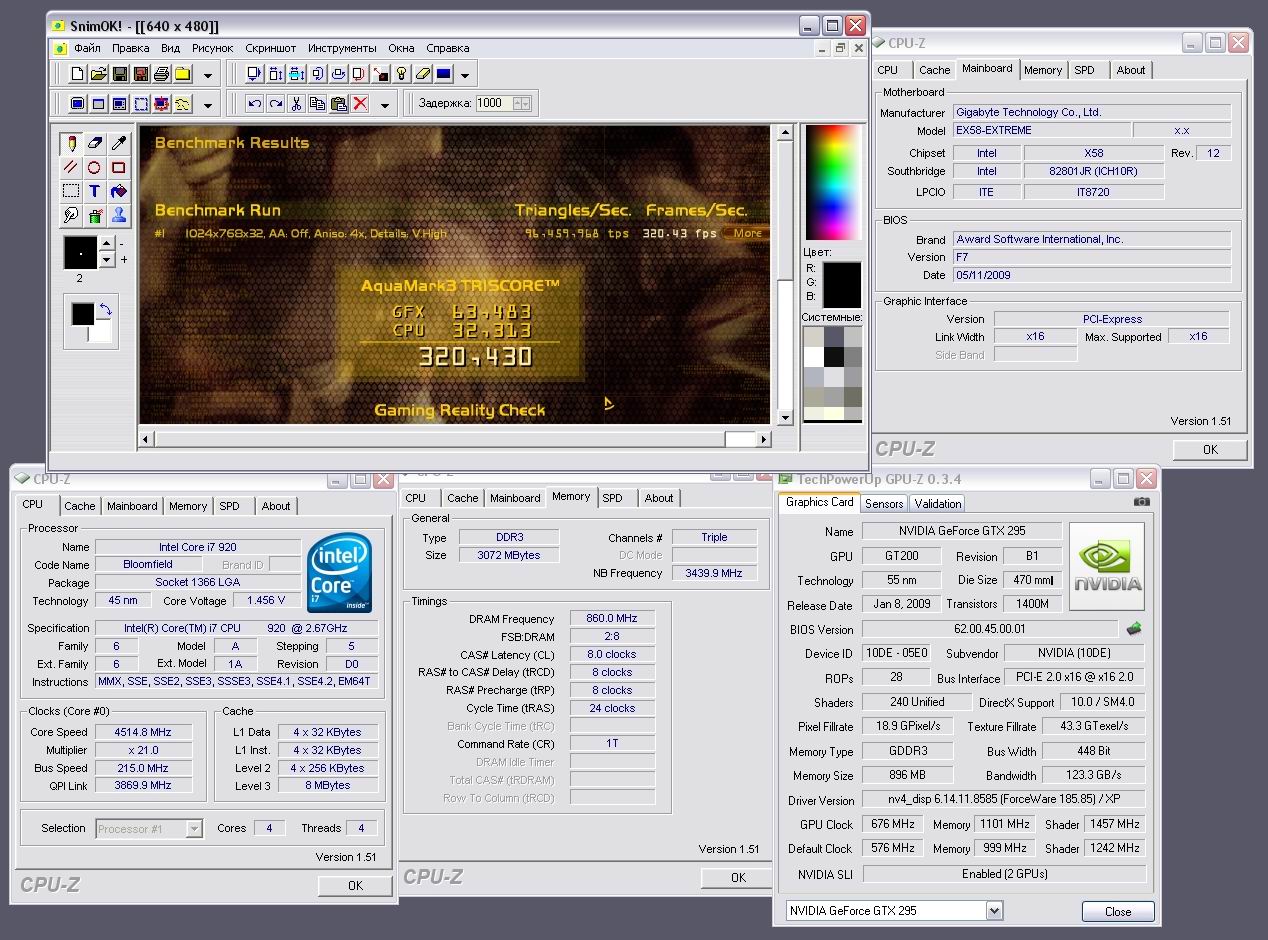Click OK in the CPU-Z Memory window
Screen dimensions: 1268x940
pos(738,877)
